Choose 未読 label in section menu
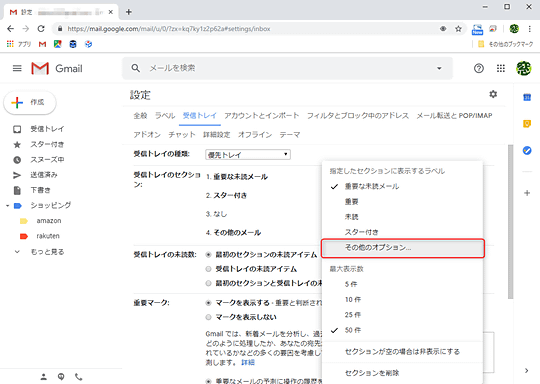This screenshot has height=384, width=540. (x=402, y=217)
